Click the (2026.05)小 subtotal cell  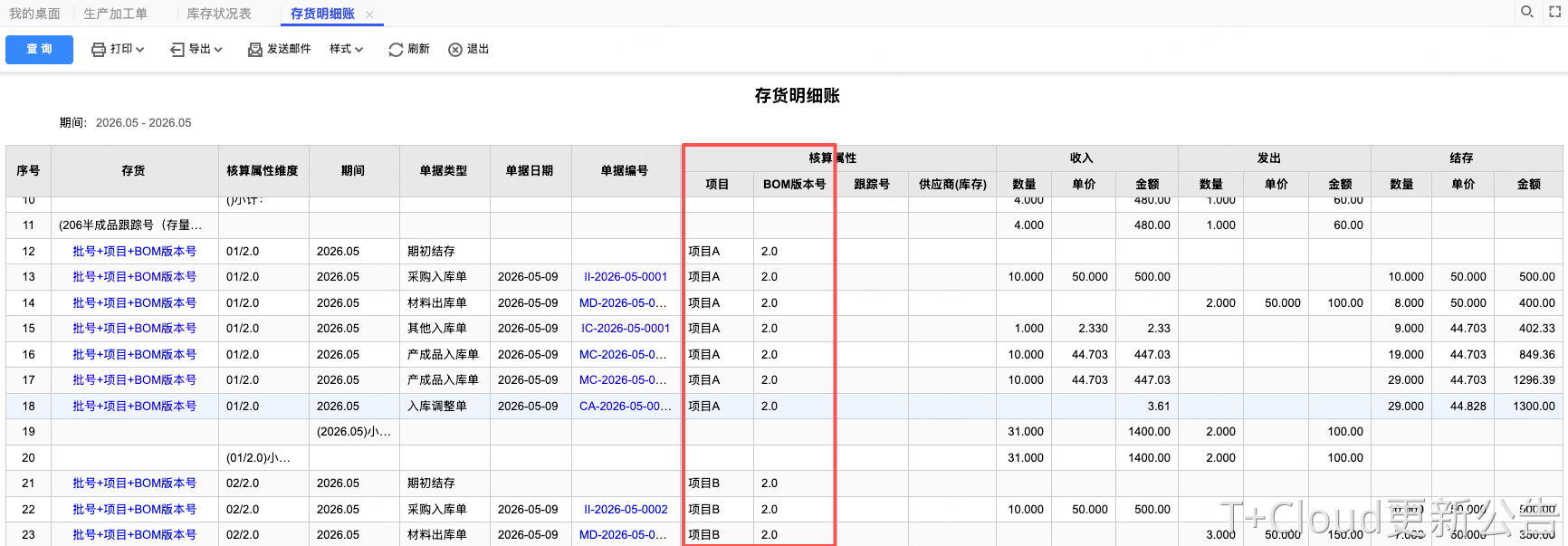point(353,432)
